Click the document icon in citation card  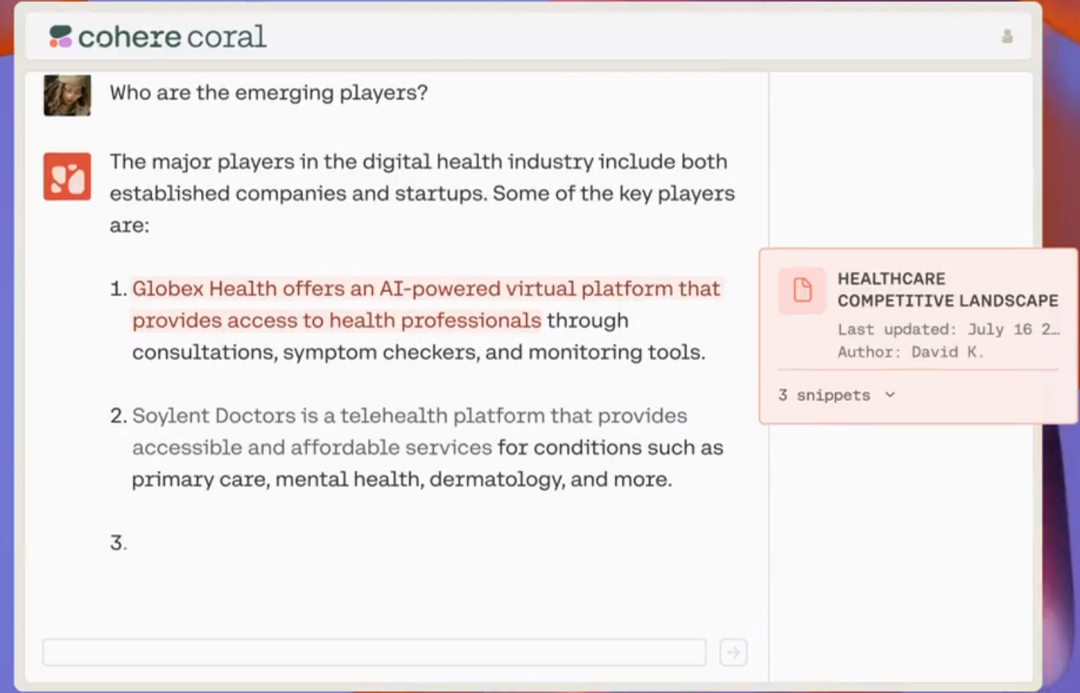(x=802, y=290)
